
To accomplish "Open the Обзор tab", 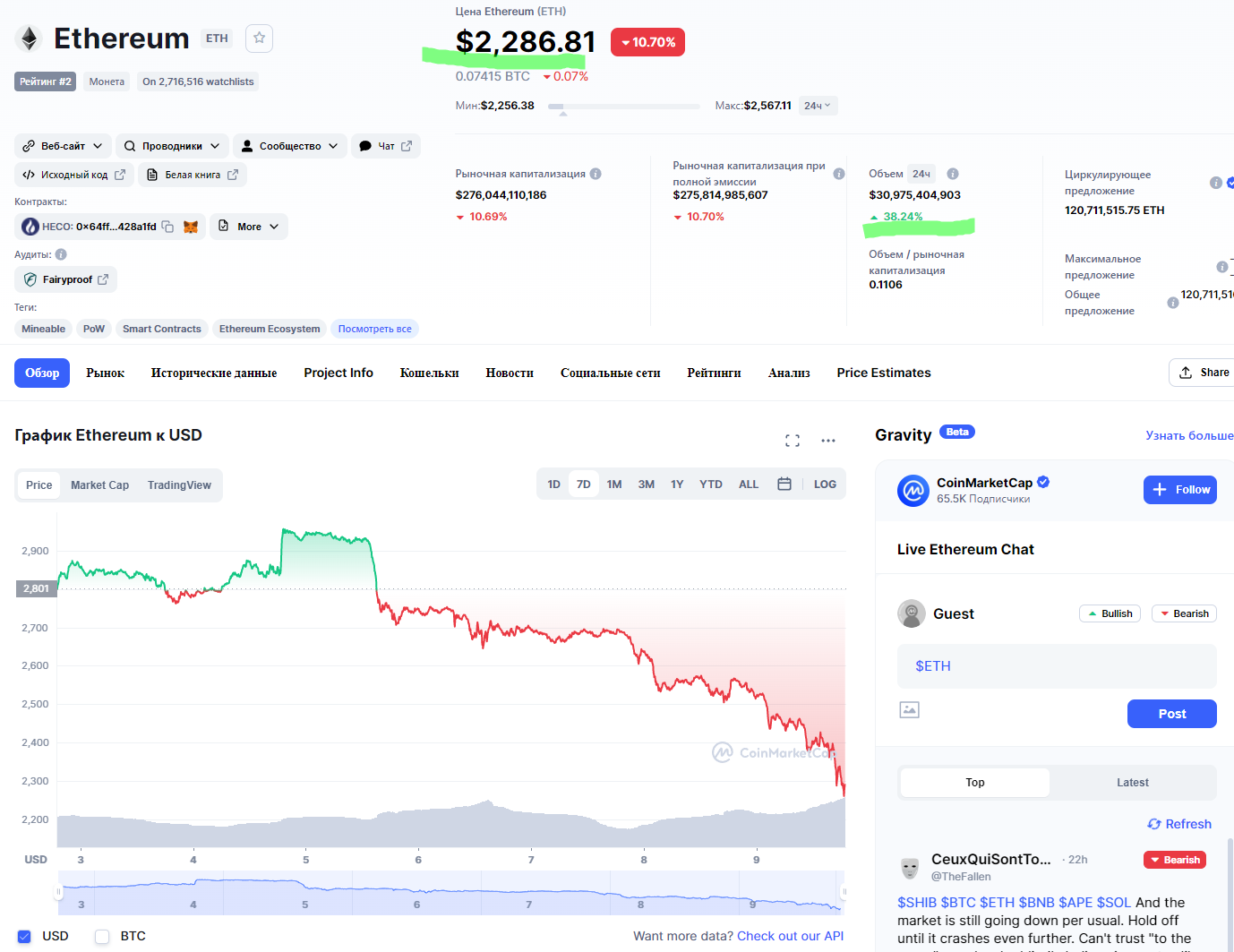I will (x=42, y=373).
